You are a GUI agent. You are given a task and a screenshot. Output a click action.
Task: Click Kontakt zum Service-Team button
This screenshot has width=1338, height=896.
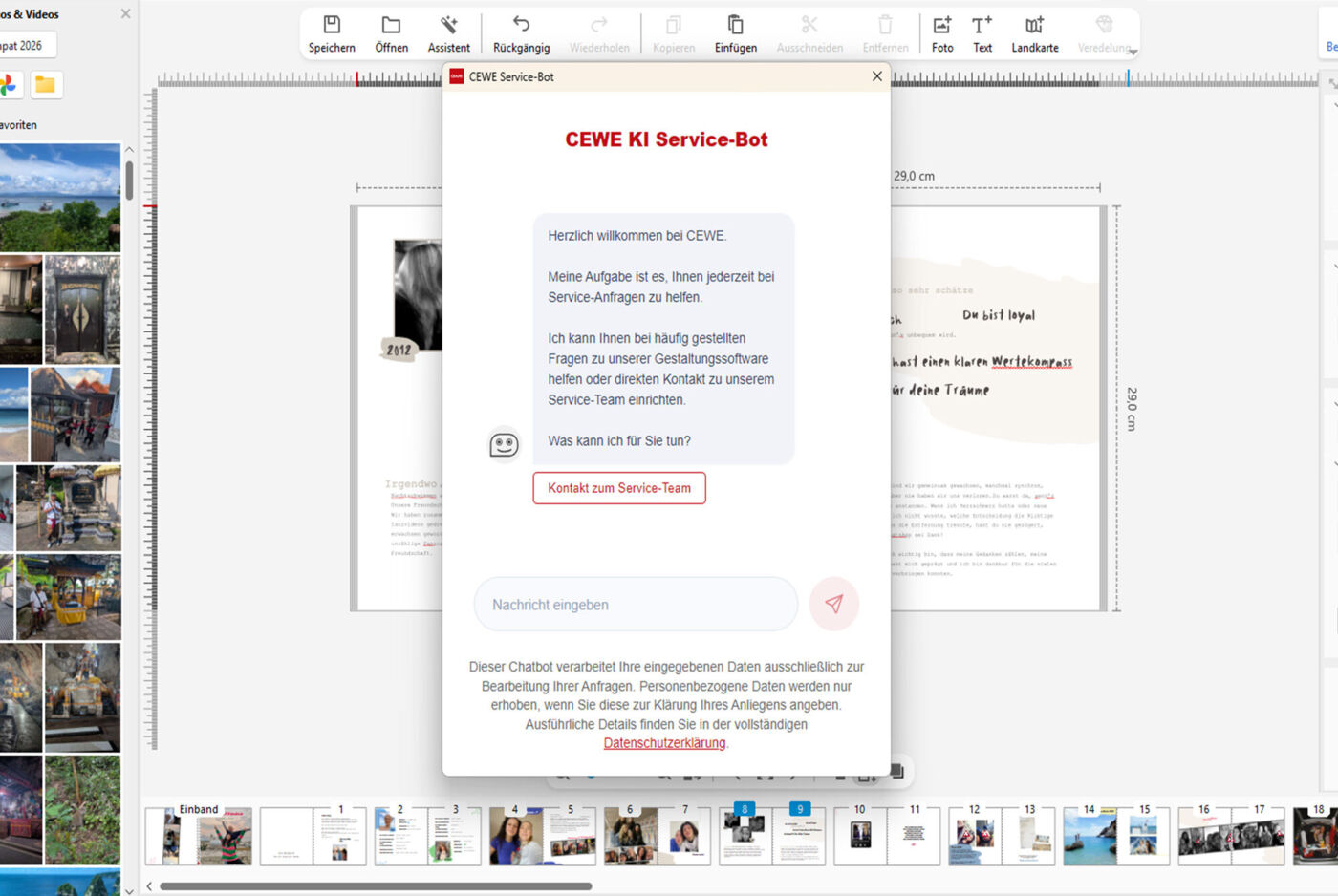(619, 488)
